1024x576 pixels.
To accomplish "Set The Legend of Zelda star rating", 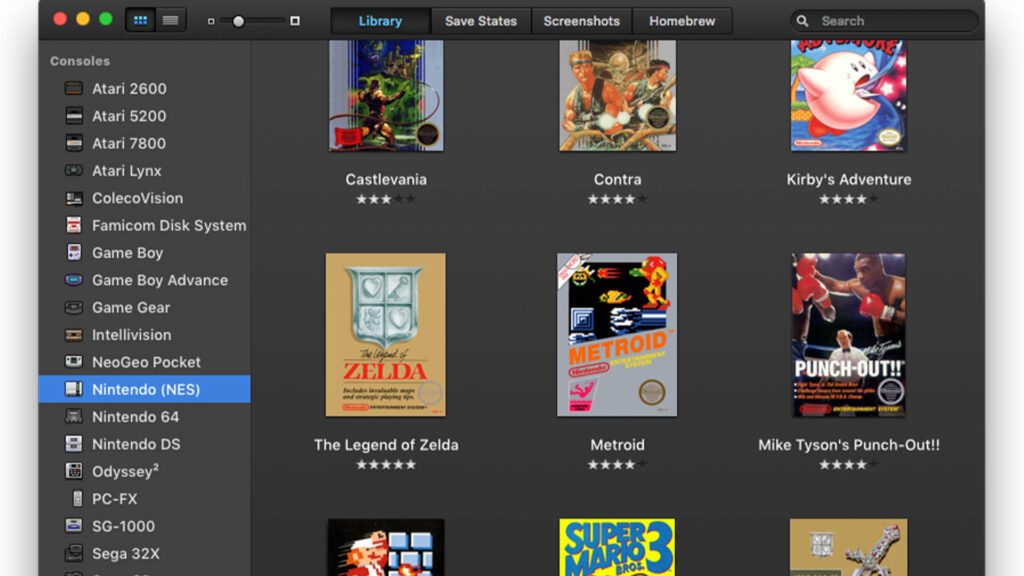I will point(386,465).
